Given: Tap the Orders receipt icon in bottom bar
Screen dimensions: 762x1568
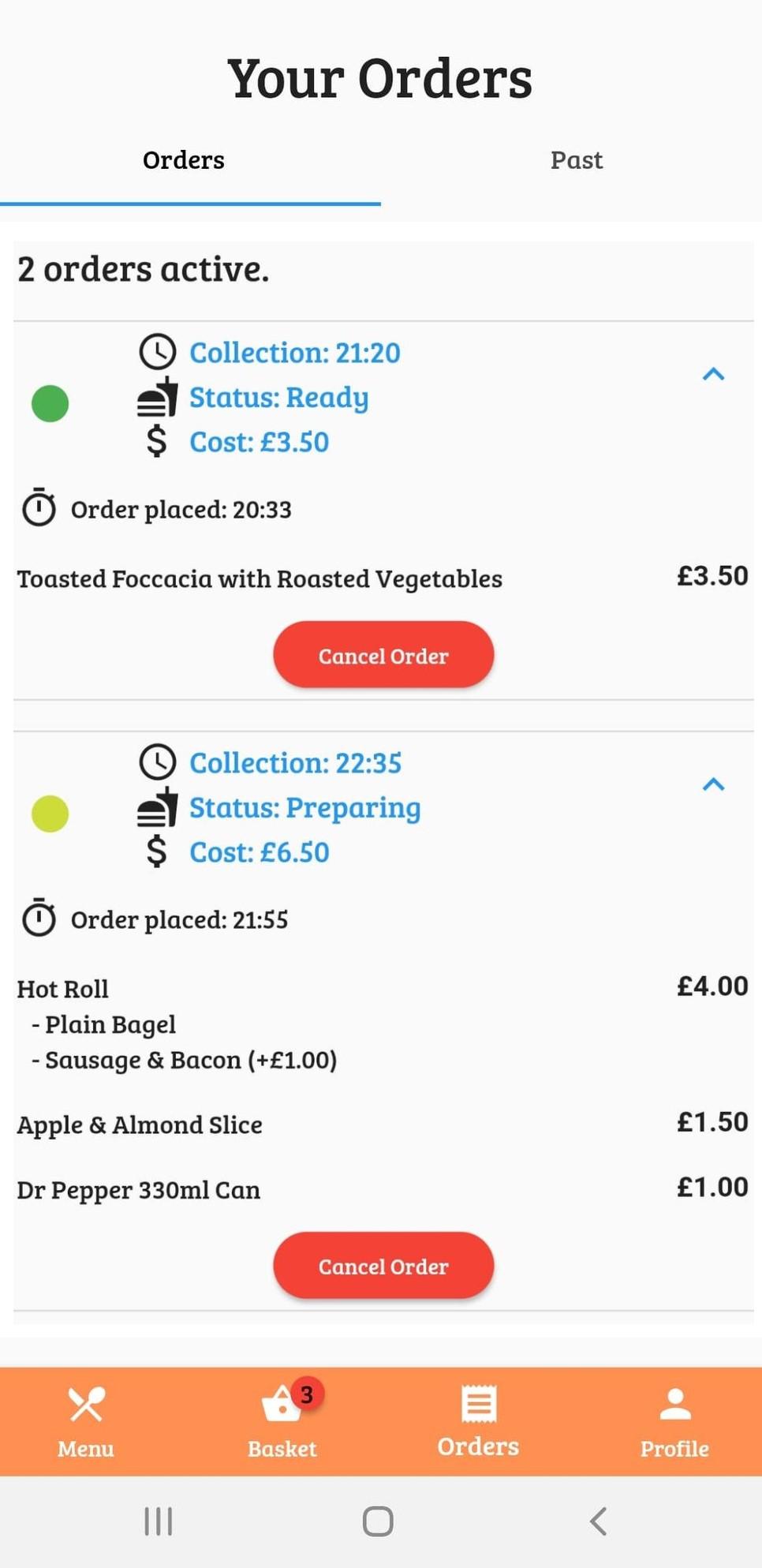Looking at the screenshot, I should tap(478, 1404).
